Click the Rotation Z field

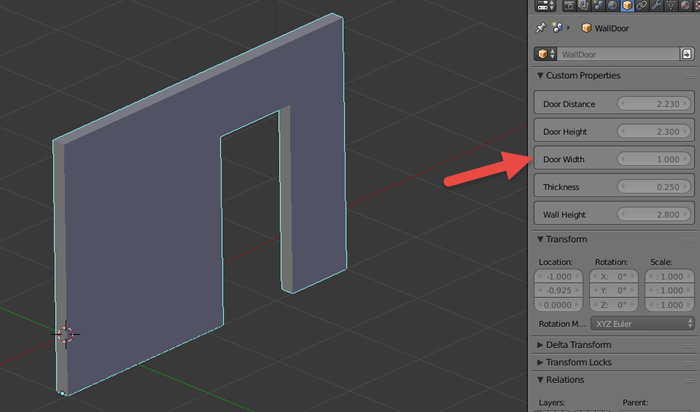tap(614, 304)
